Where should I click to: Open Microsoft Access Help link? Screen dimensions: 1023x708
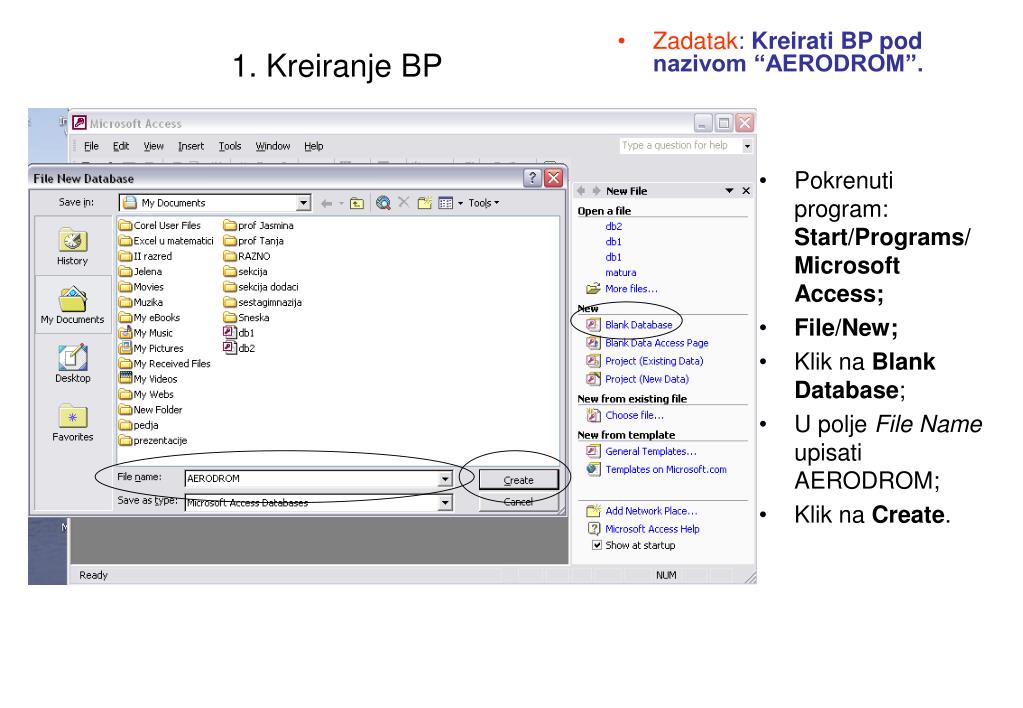click(652, 529)
